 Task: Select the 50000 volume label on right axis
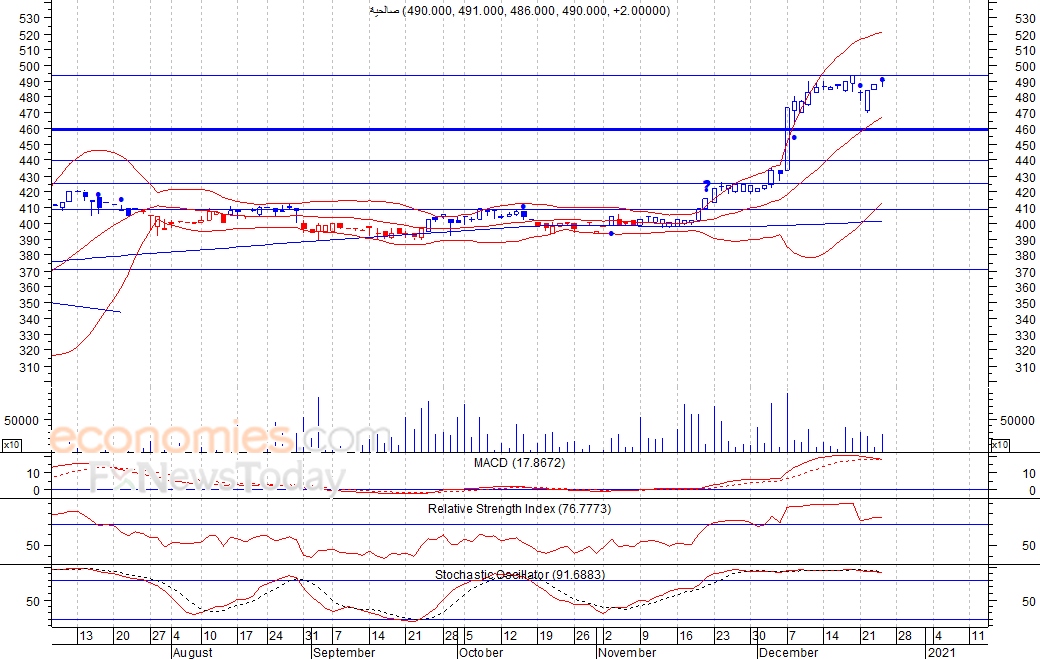point(1017,420)
